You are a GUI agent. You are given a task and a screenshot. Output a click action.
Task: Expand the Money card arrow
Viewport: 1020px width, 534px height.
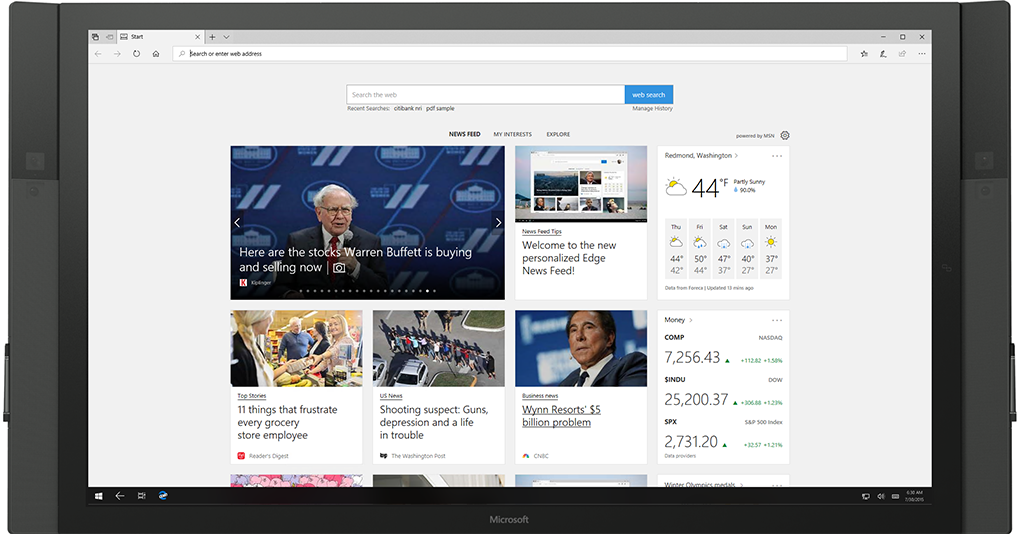[x=691, y=320]
